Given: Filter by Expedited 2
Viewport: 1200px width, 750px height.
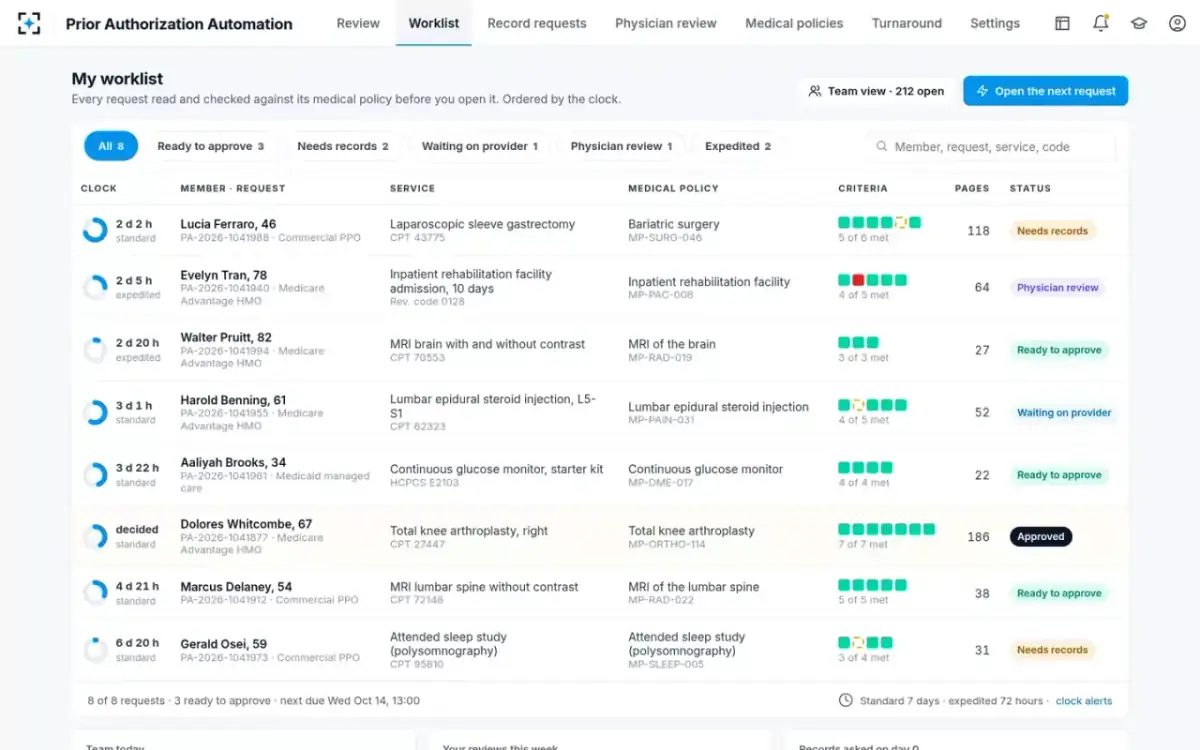Looking at the screenshot, I should (738, 146).
